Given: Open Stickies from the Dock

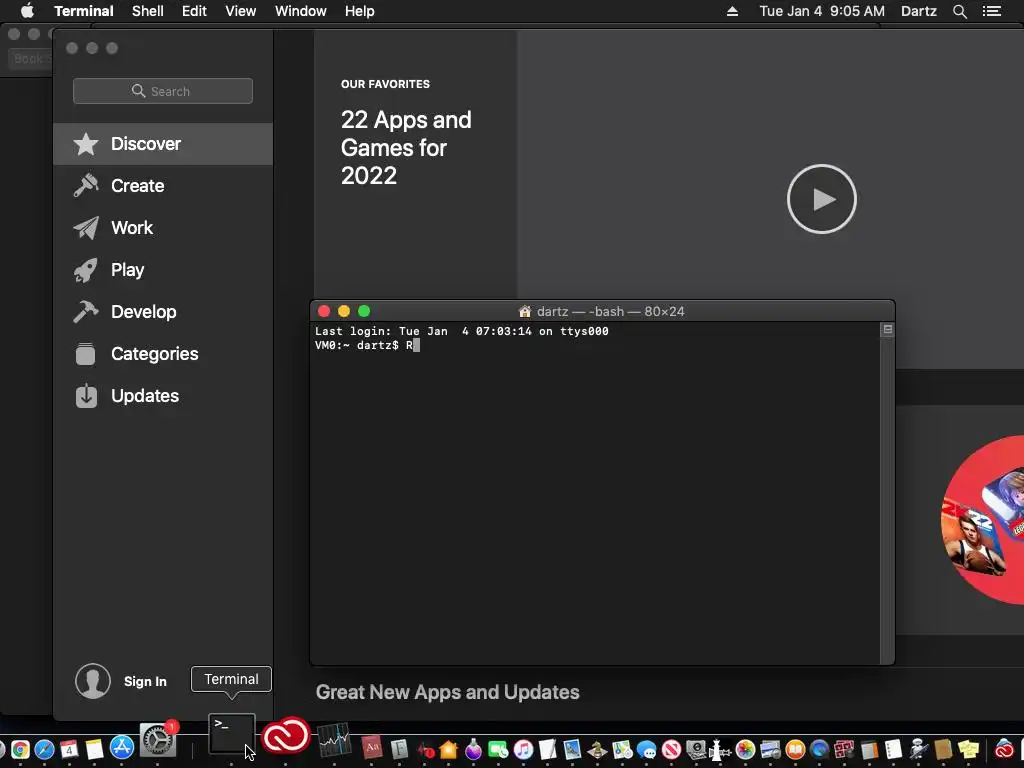Looking at the screenshot, I should [x=968, y=750].
